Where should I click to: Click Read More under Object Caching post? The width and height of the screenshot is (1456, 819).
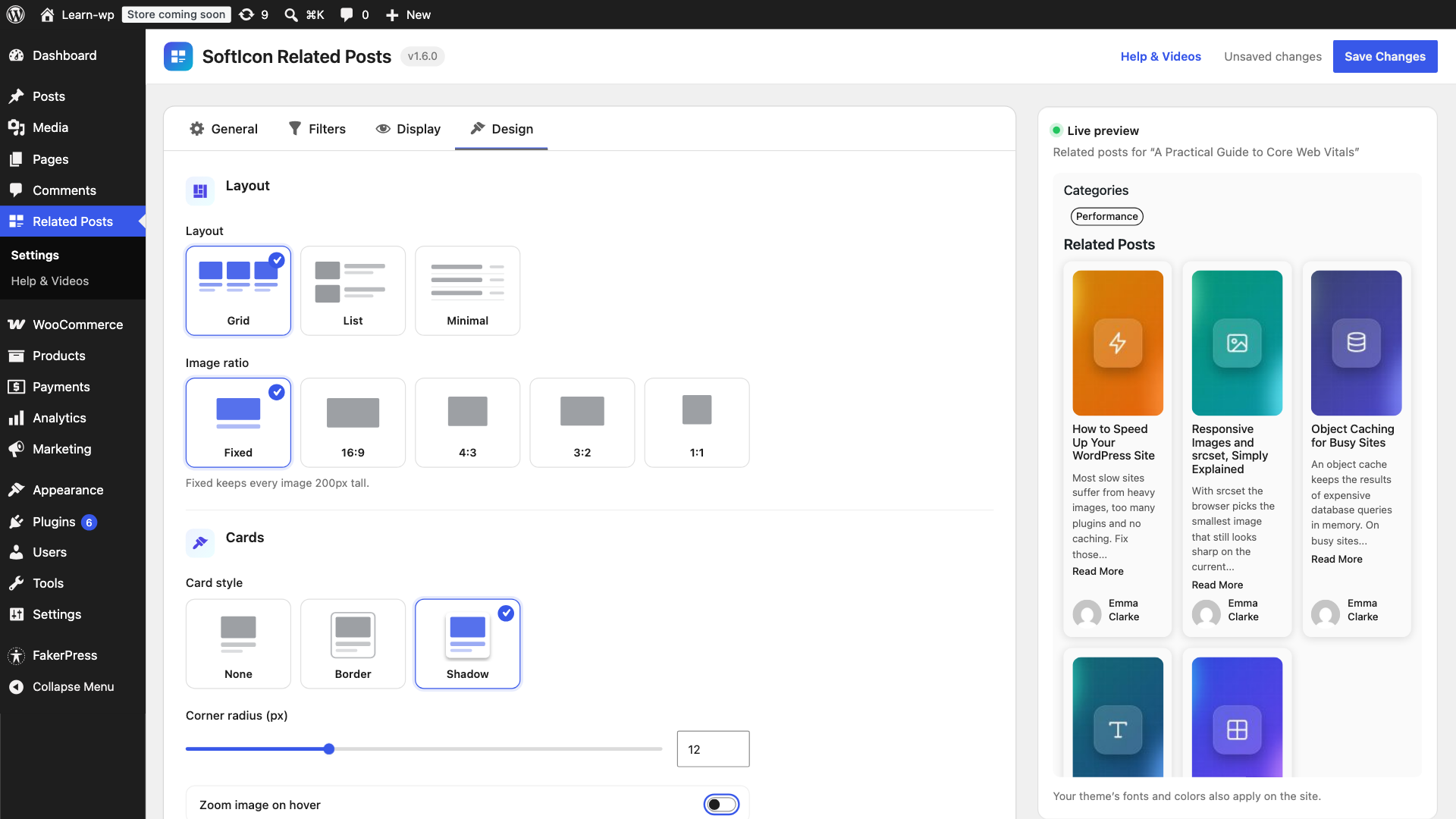click(1336, 559)
